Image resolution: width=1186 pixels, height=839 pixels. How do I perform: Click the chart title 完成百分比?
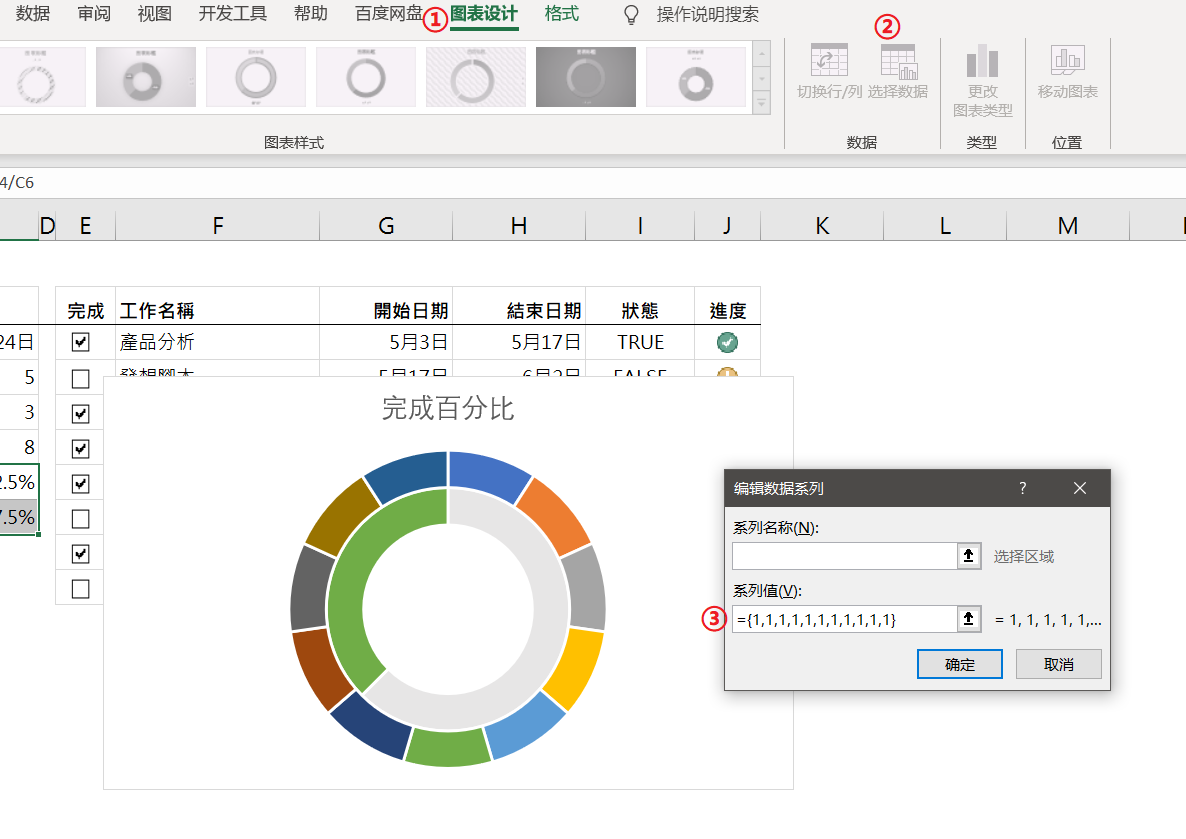448,409
